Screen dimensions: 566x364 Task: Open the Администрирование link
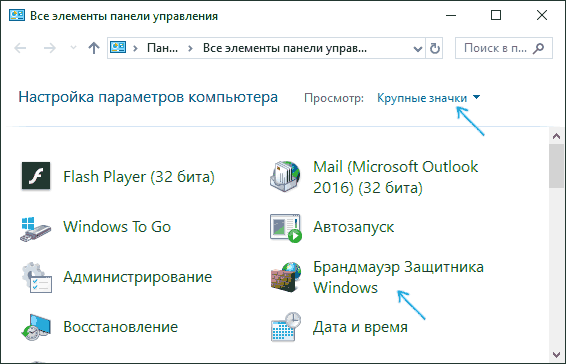(x=138, y=277)
